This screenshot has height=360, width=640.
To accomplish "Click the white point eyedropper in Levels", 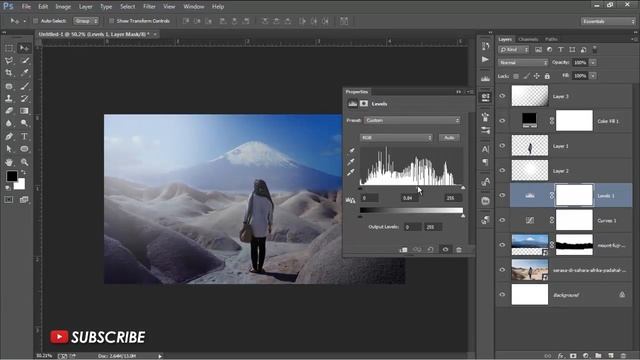I will 351,173.
